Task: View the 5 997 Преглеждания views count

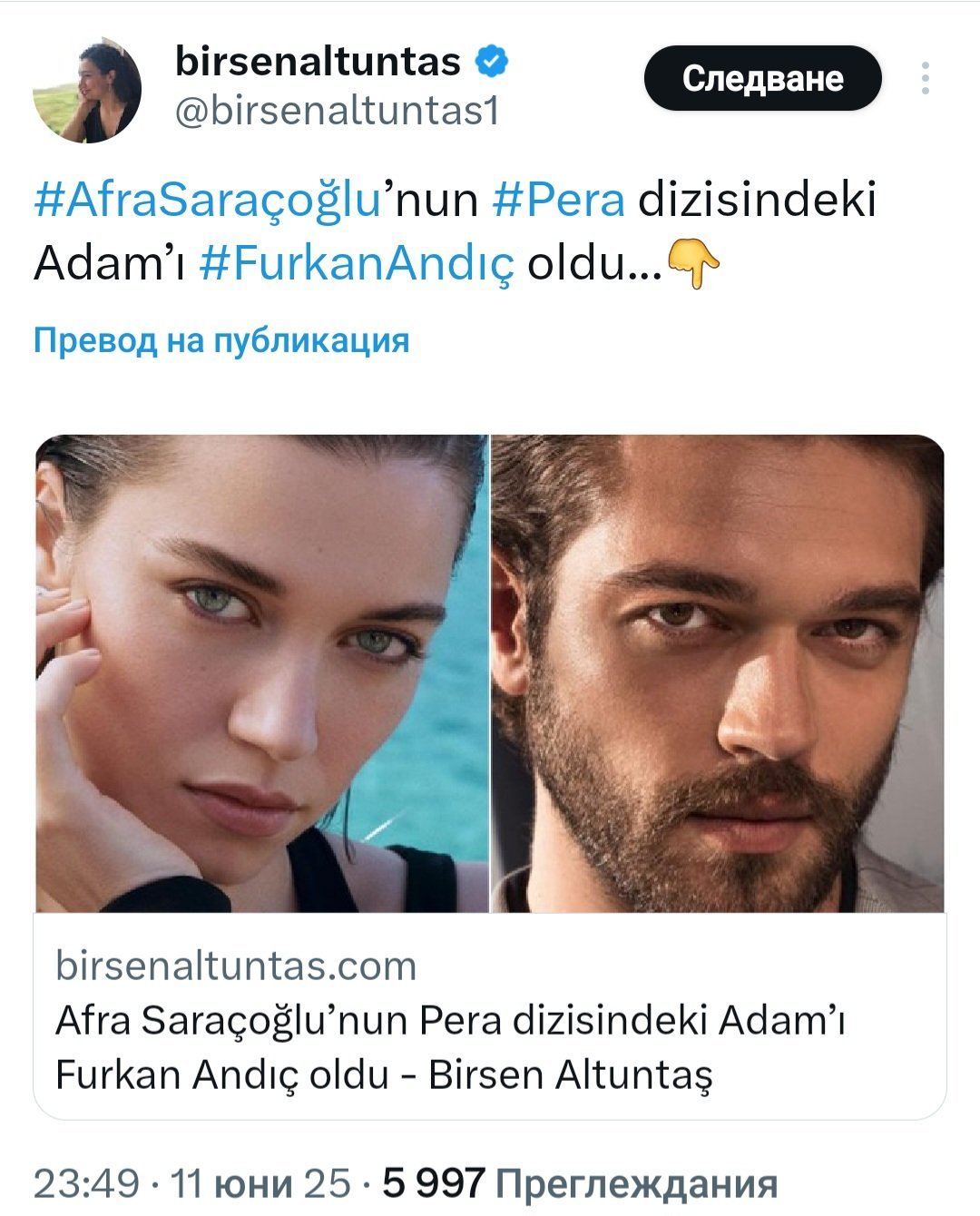Action: click(580, 1184)
